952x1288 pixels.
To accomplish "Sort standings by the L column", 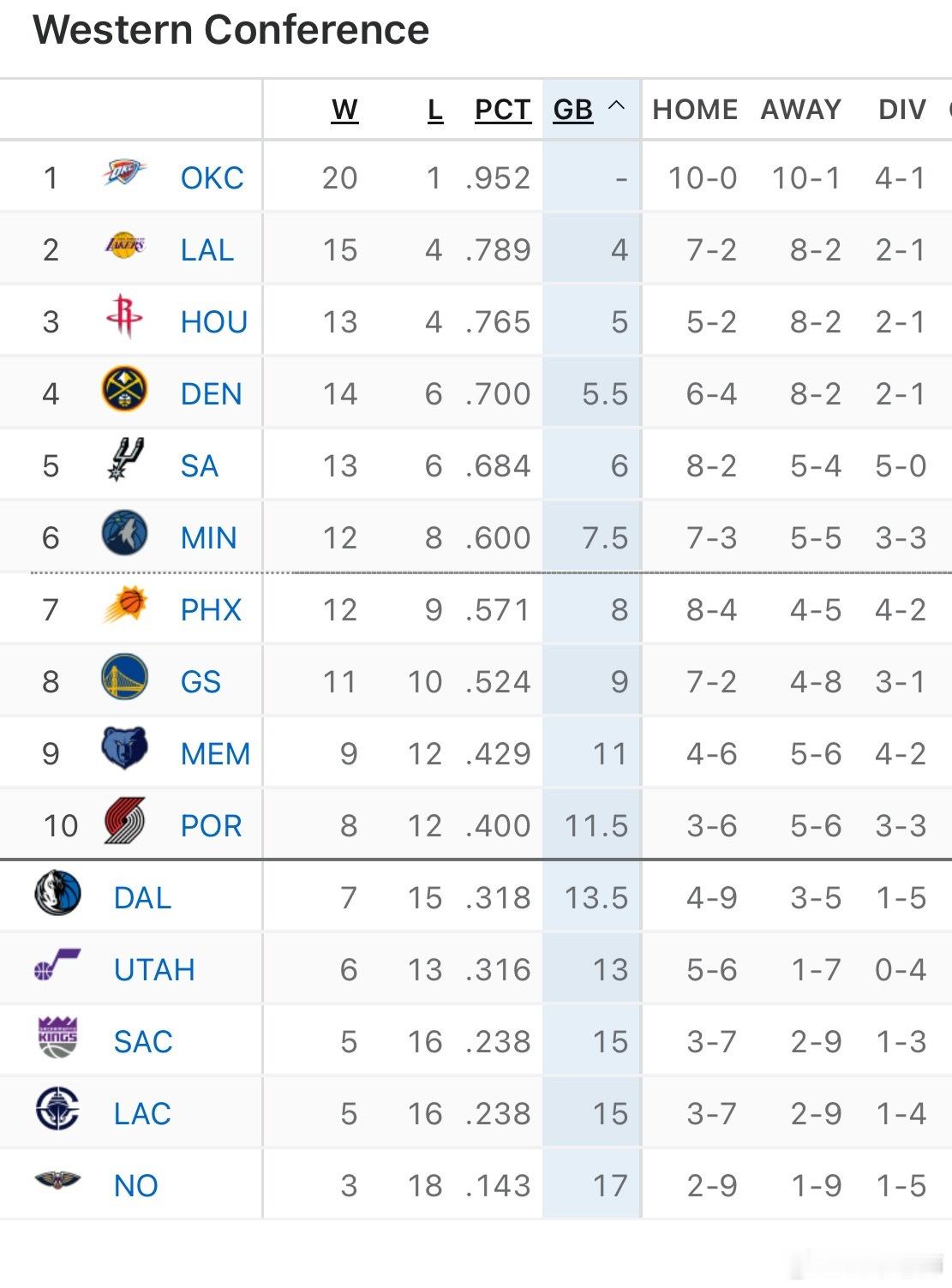I will tap(434, 109).
